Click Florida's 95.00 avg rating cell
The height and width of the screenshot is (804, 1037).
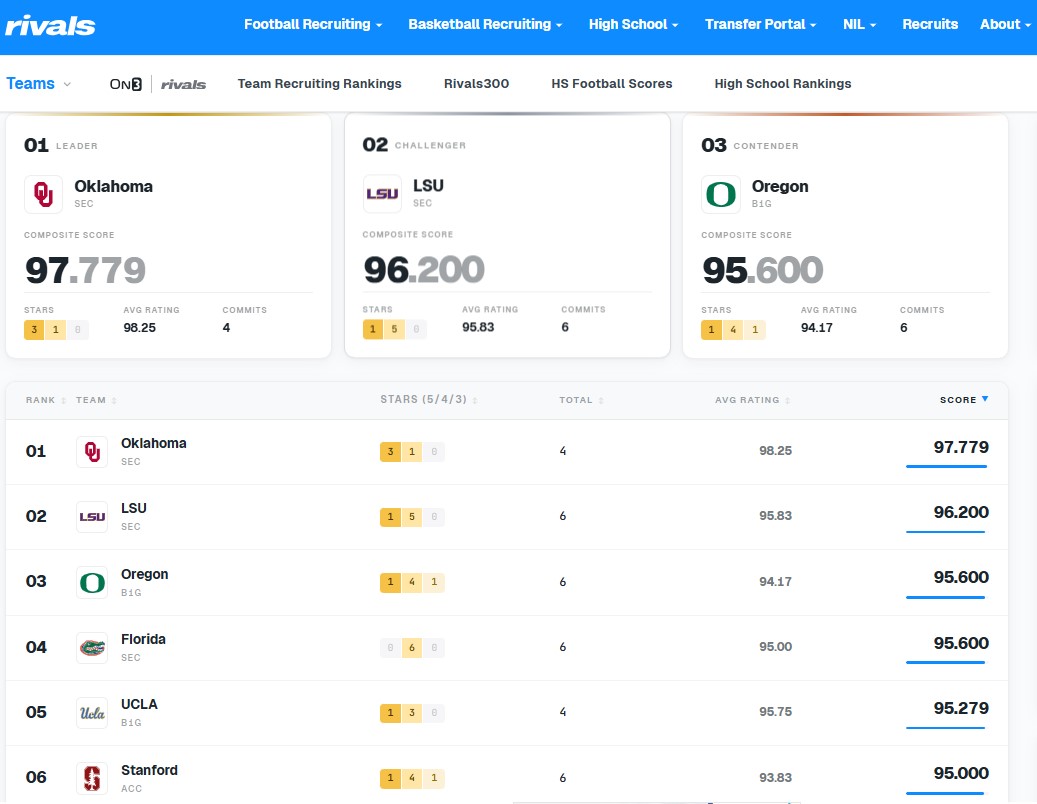point(775,647)
